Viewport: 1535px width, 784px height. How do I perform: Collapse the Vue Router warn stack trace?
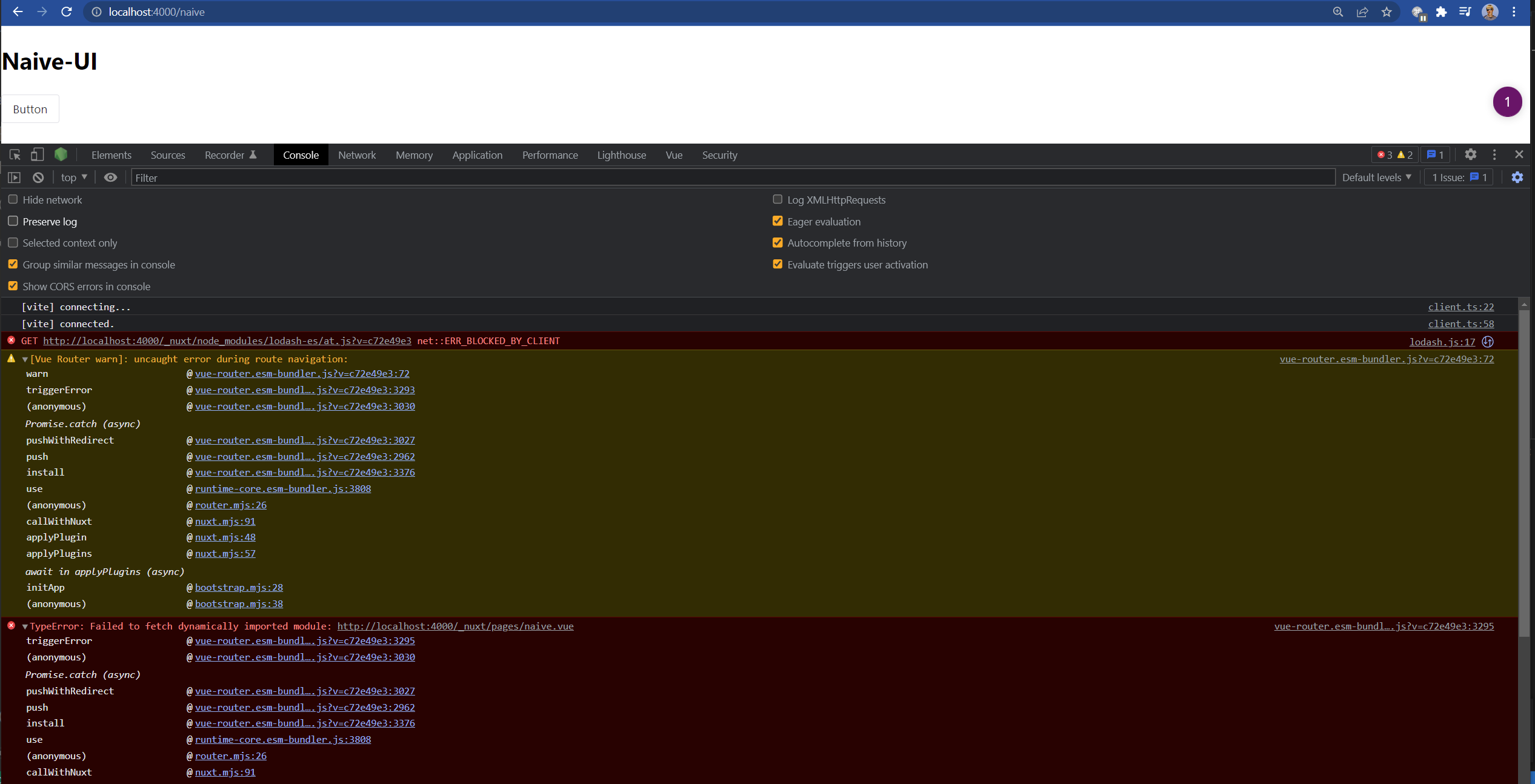click(x=25, y=359)
